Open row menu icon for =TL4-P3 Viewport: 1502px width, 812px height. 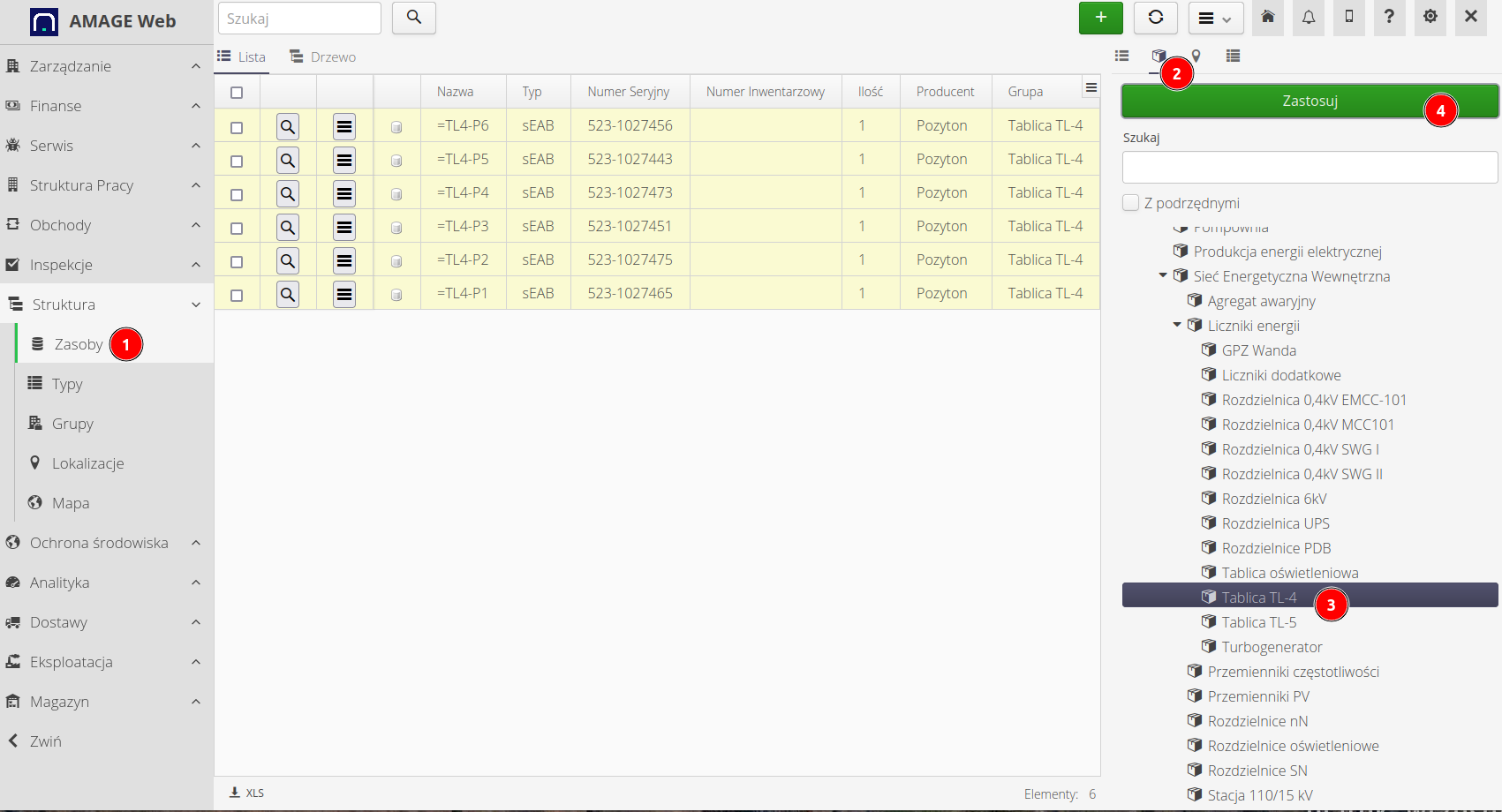[x=344, y=228]
